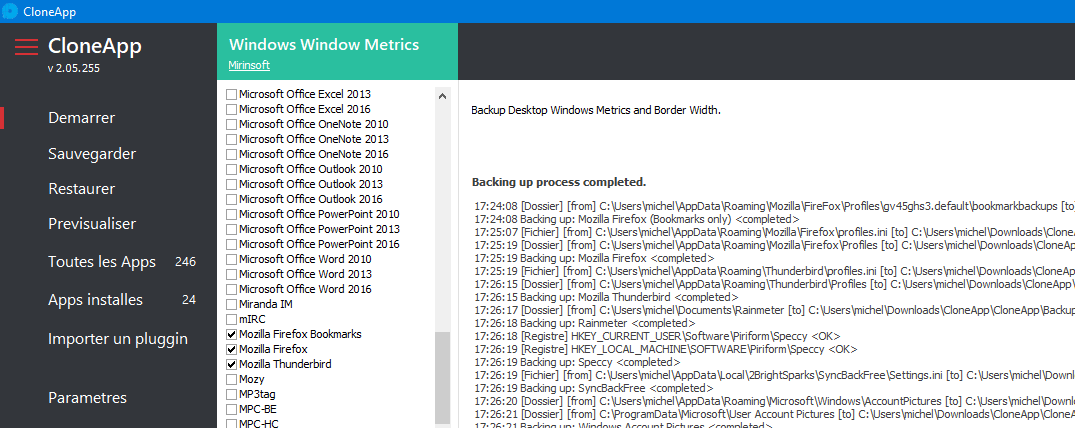Show Toutes les Apps list
Image resolution: width=1075 pixels, height=428 pixels.
click(102, 262)
